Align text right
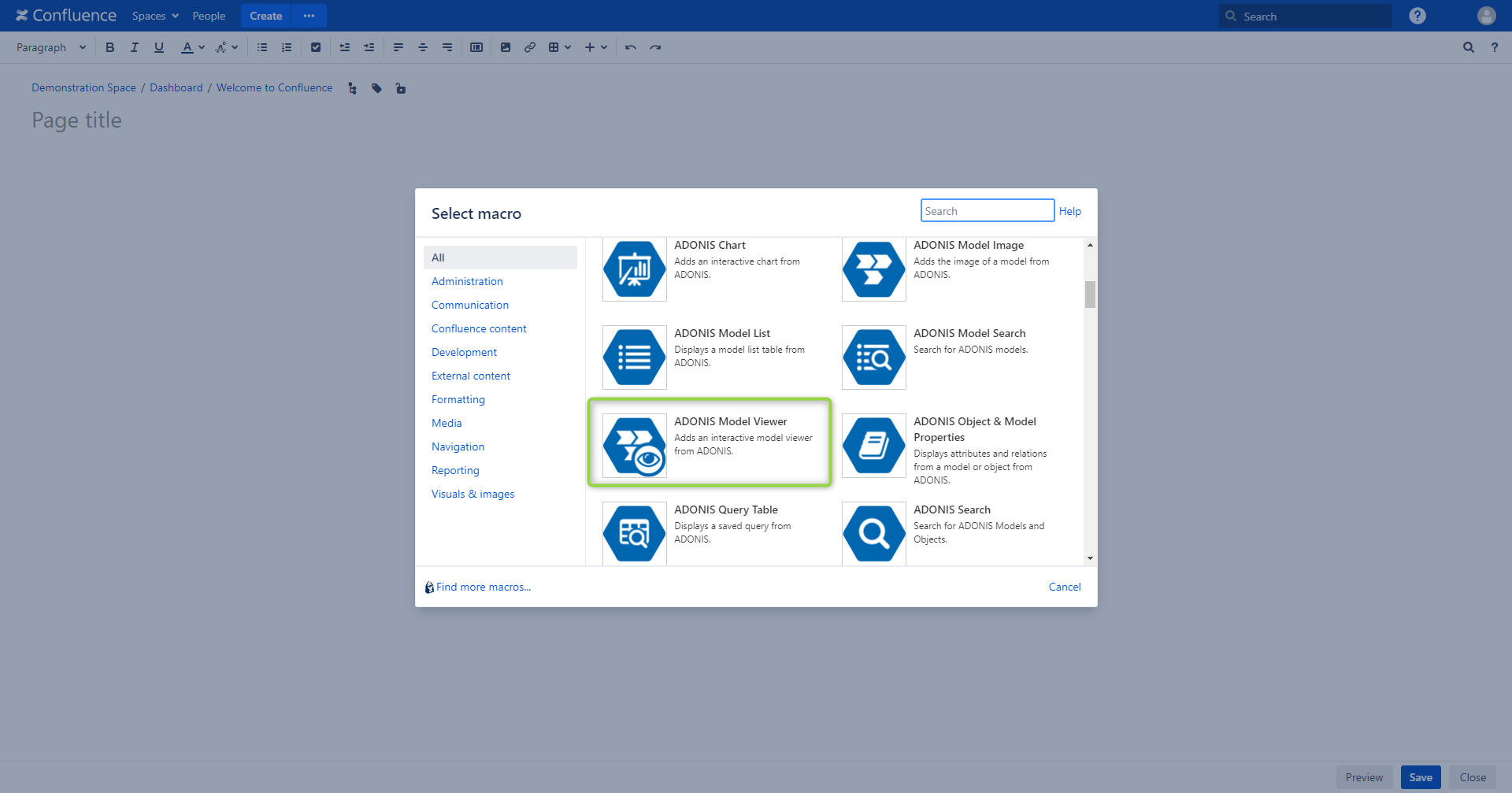 click(447, 47)
